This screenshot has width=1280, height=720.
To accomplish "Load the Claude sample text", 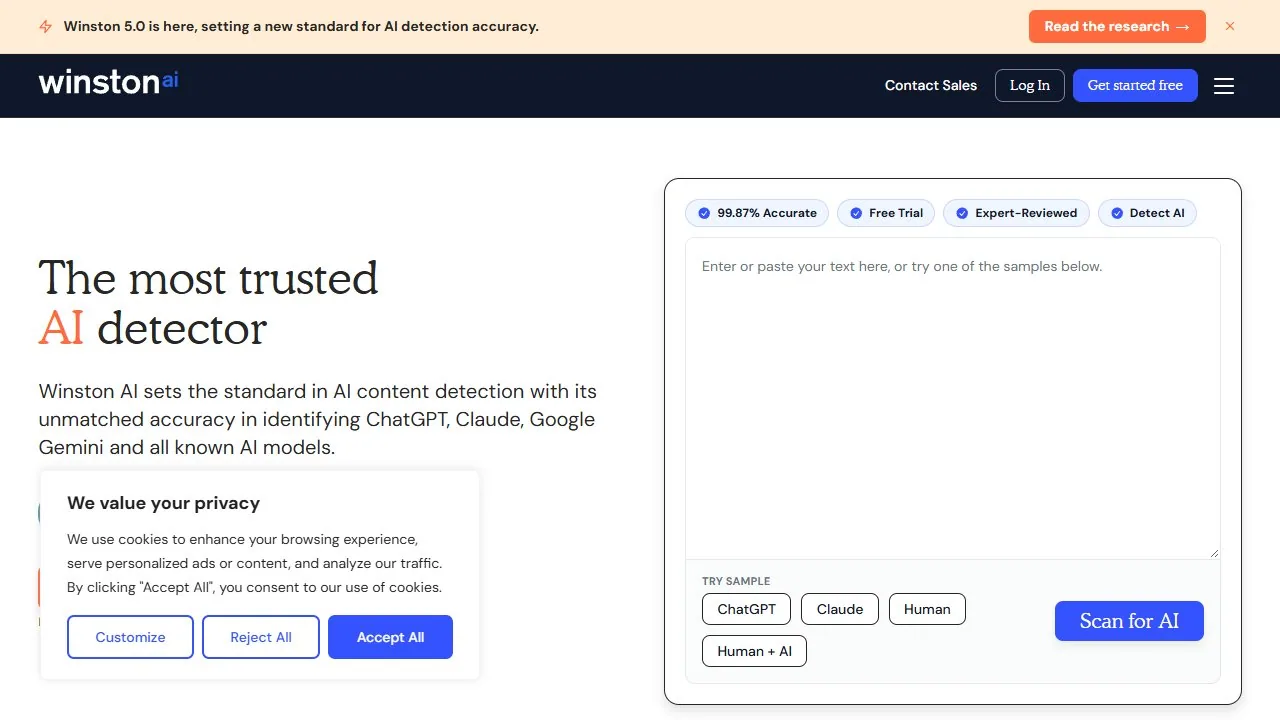I will [x=840, y=609].
